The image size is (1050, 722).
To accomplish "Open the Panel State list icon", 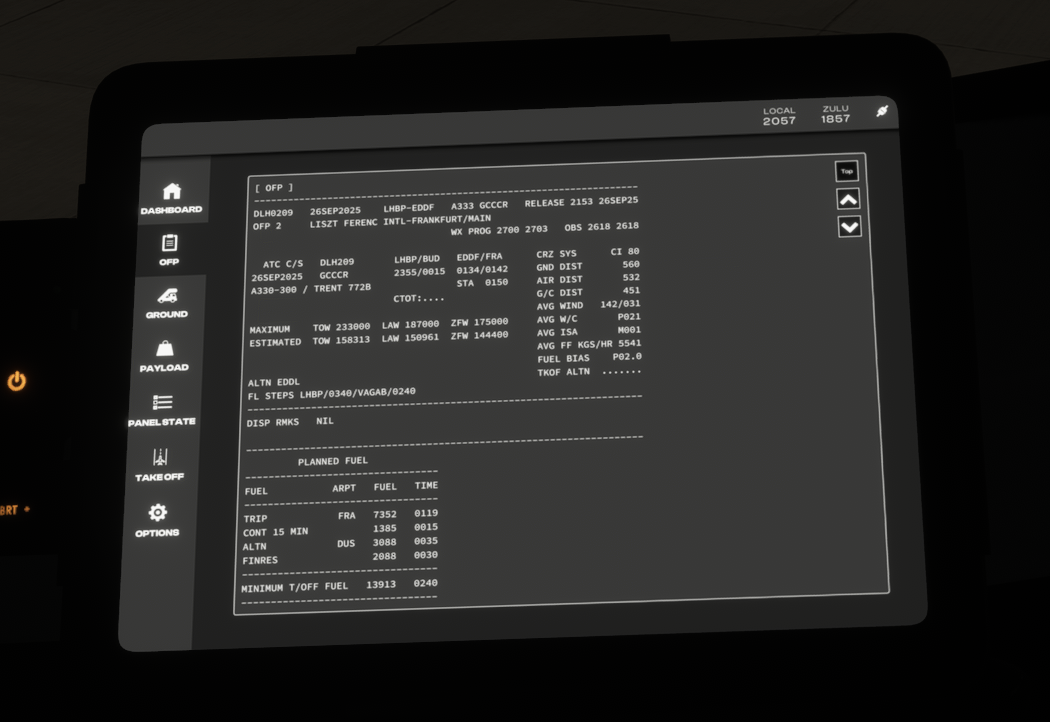I will 162,402.
